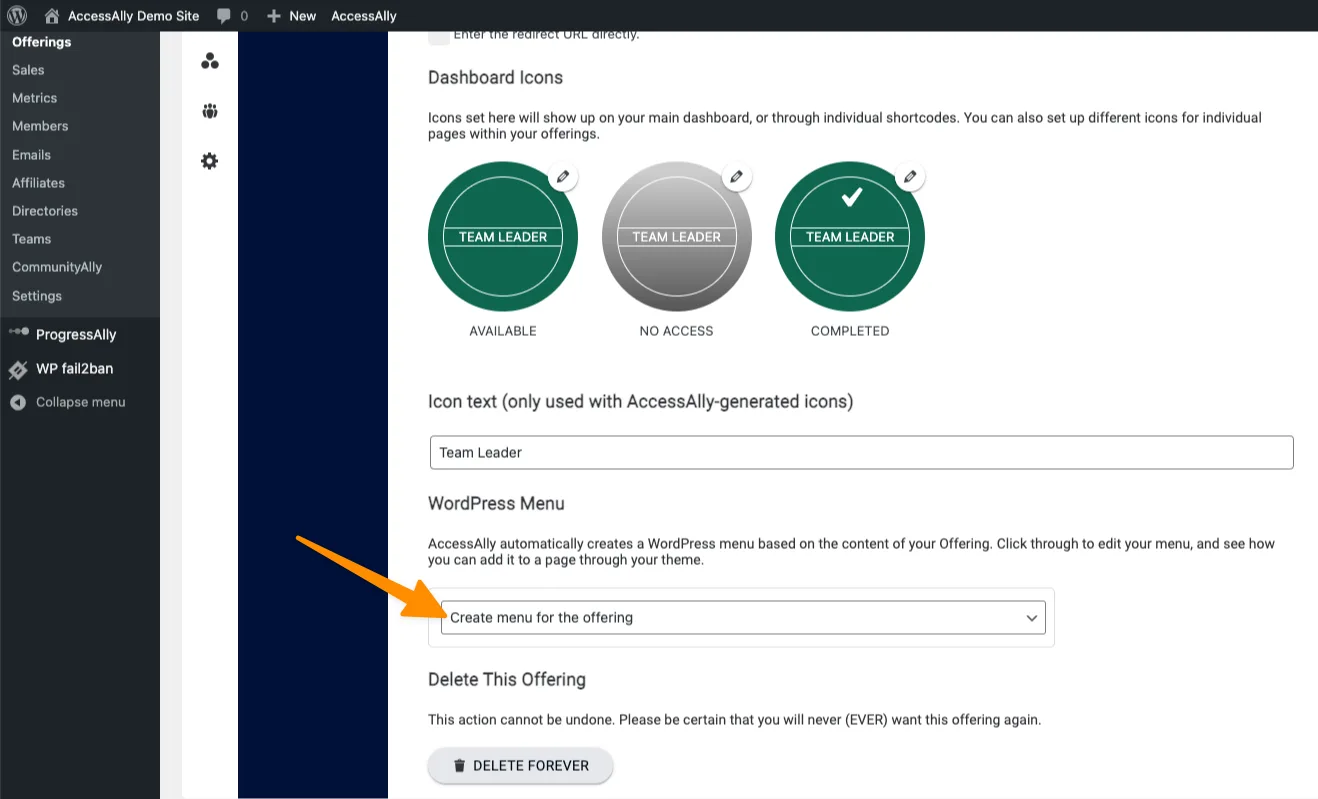The width and height of the screenshot is (1318, 799).
Task: Open the Teams submenu item
Action: click(x=31, y=239)
